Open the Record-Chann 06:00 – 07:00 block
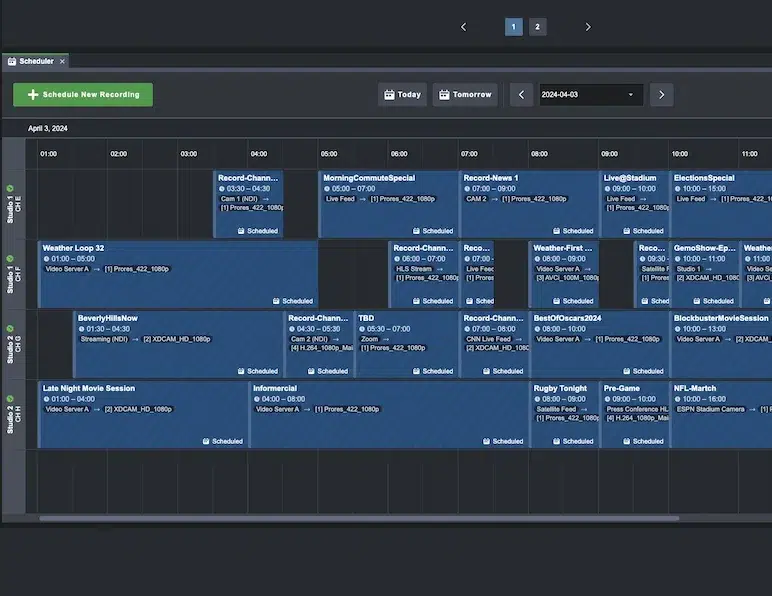Image resolution: width=772 pixels, height=596 pixels. (x=423, y=274)
